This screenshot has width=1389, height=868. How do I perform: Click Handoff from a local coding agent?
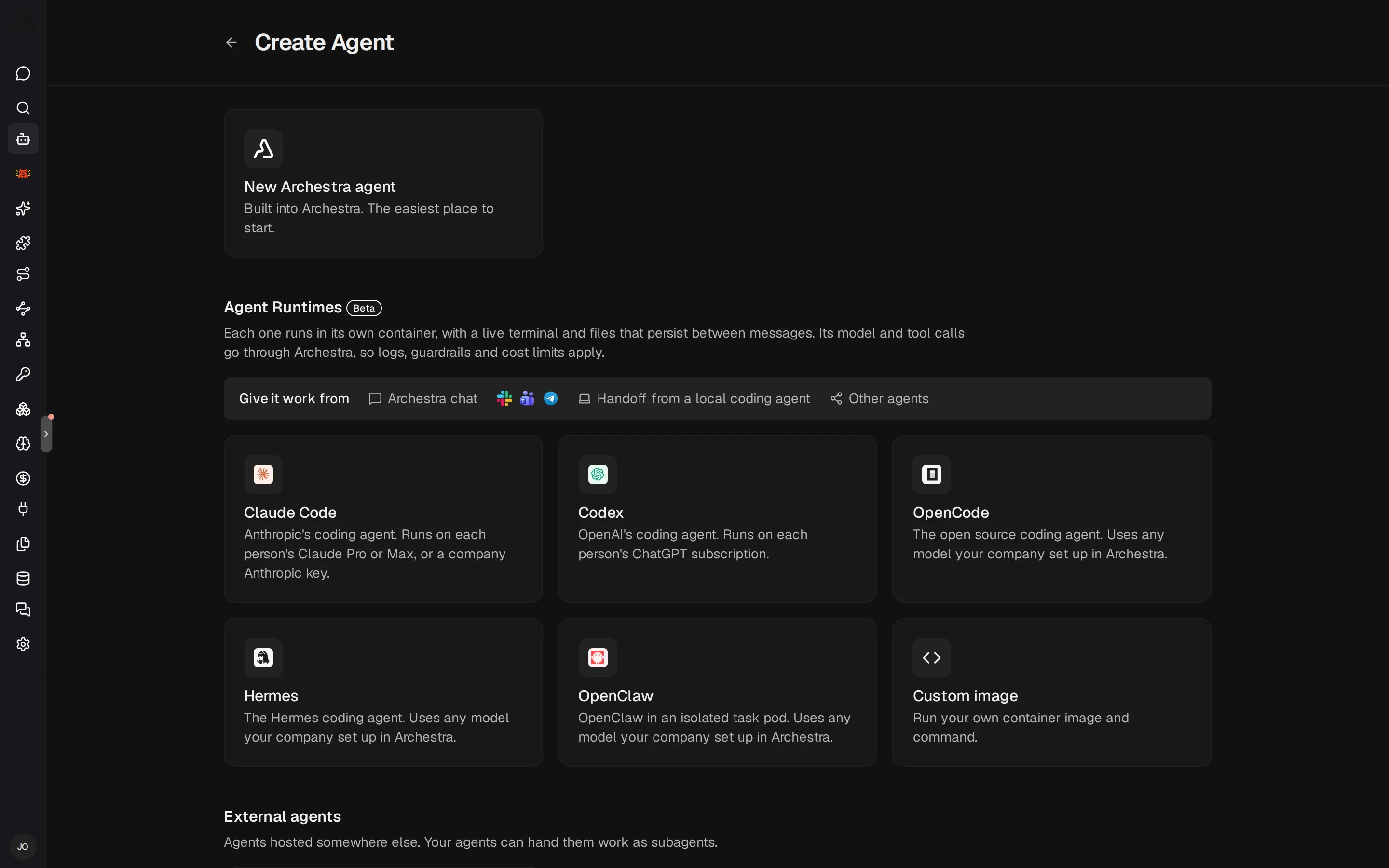(694, 398)
